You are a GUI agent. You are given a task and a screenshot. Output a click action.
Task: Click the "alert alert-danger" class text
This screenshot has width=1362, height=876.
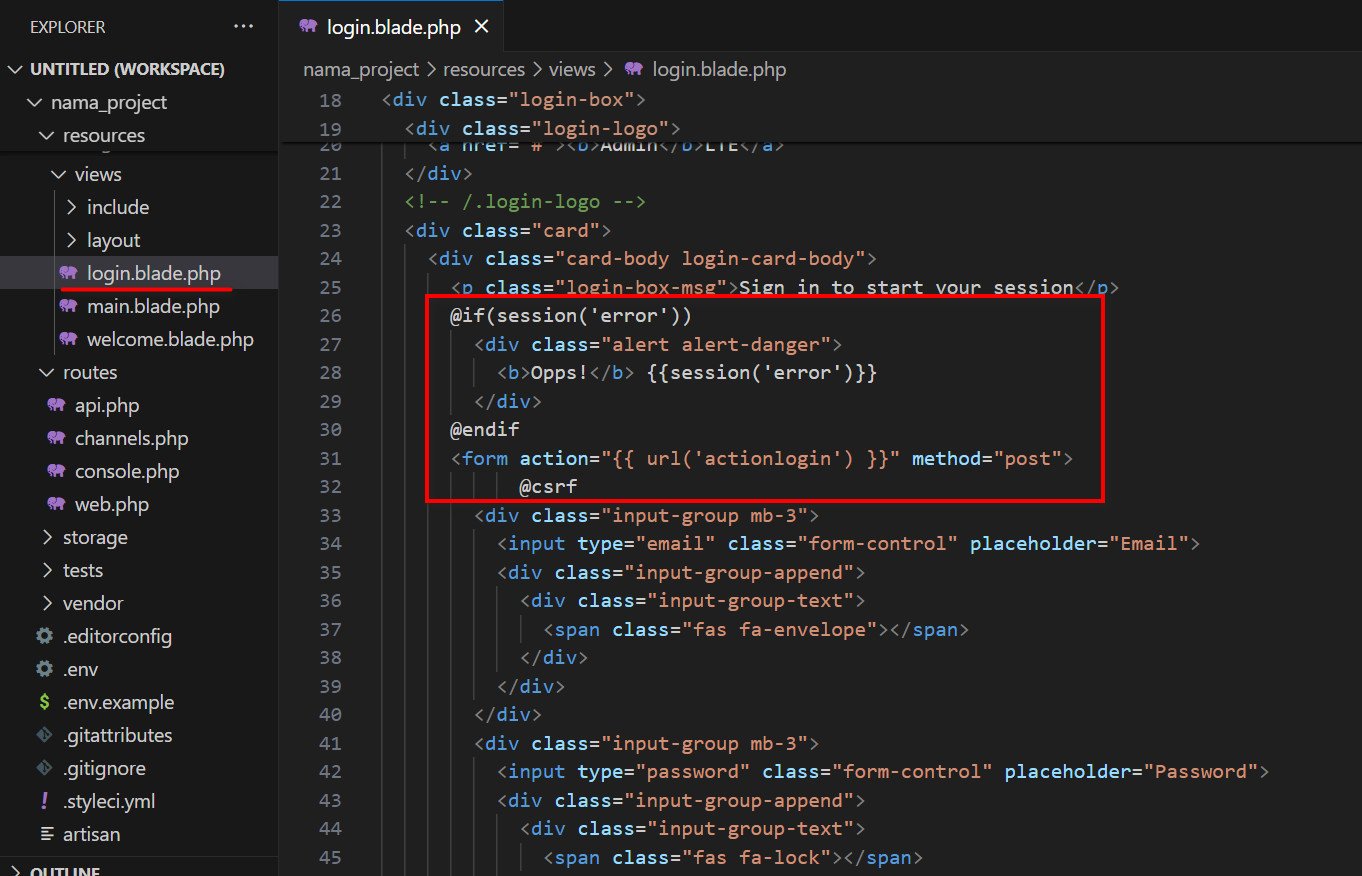pos(716,345)
